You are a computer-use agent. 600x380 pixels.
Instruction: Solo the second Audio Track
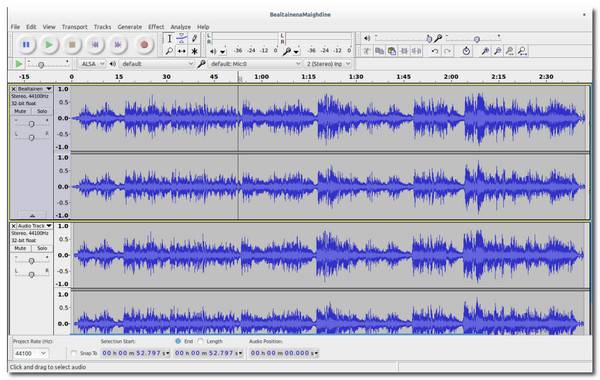42,248
